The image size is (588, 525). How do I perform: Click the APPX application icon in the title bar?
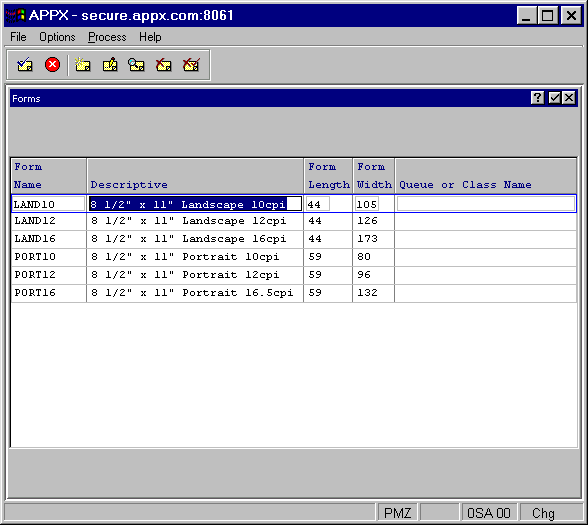pyautogui.click(x=15, y=15)
